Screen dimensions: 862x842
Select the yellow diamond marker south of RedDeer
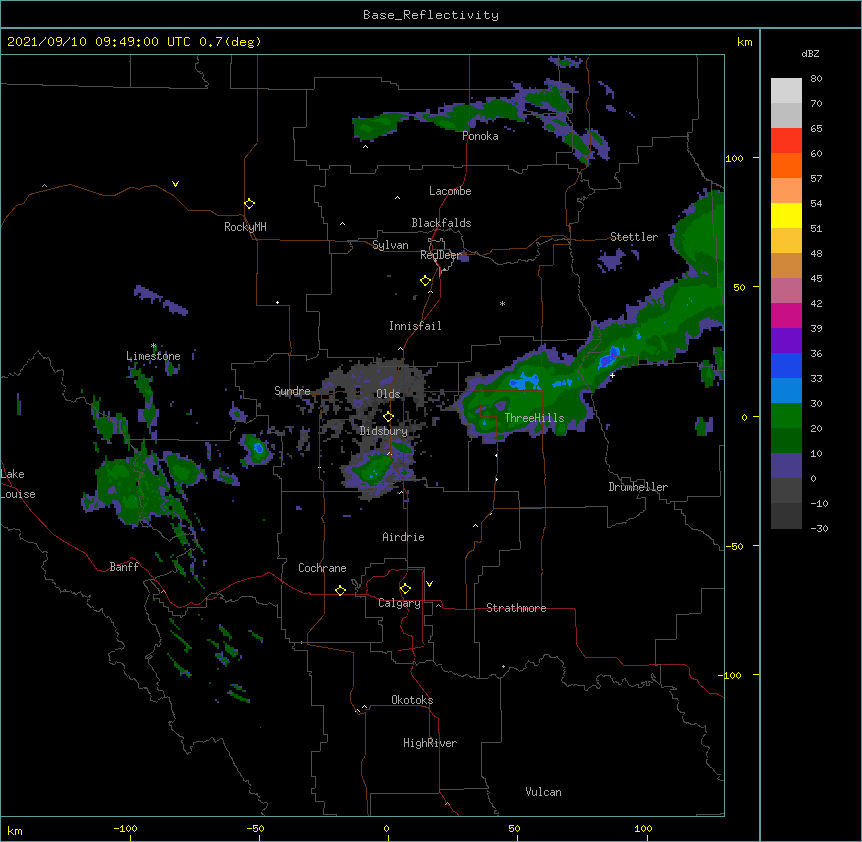tap(425, 281)
